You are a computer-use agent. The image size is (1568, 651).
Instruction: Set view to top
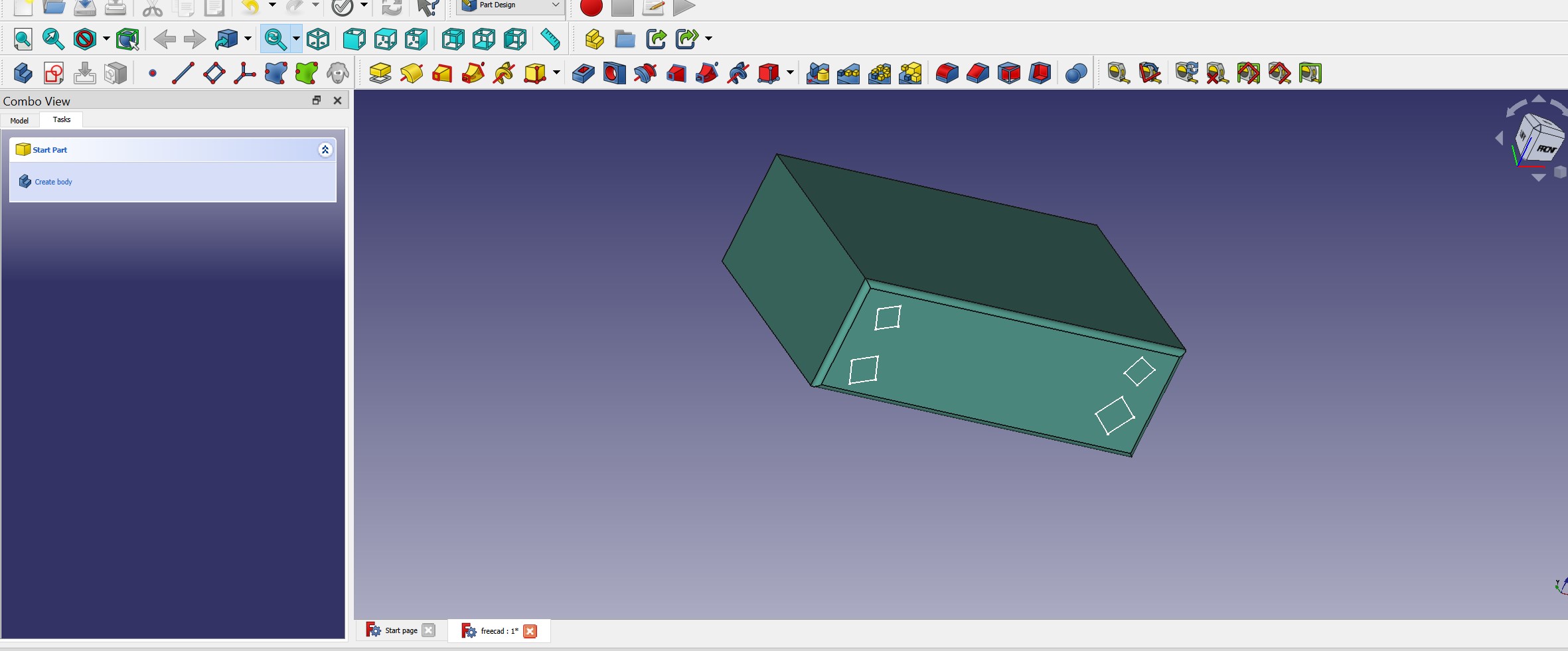386,39
